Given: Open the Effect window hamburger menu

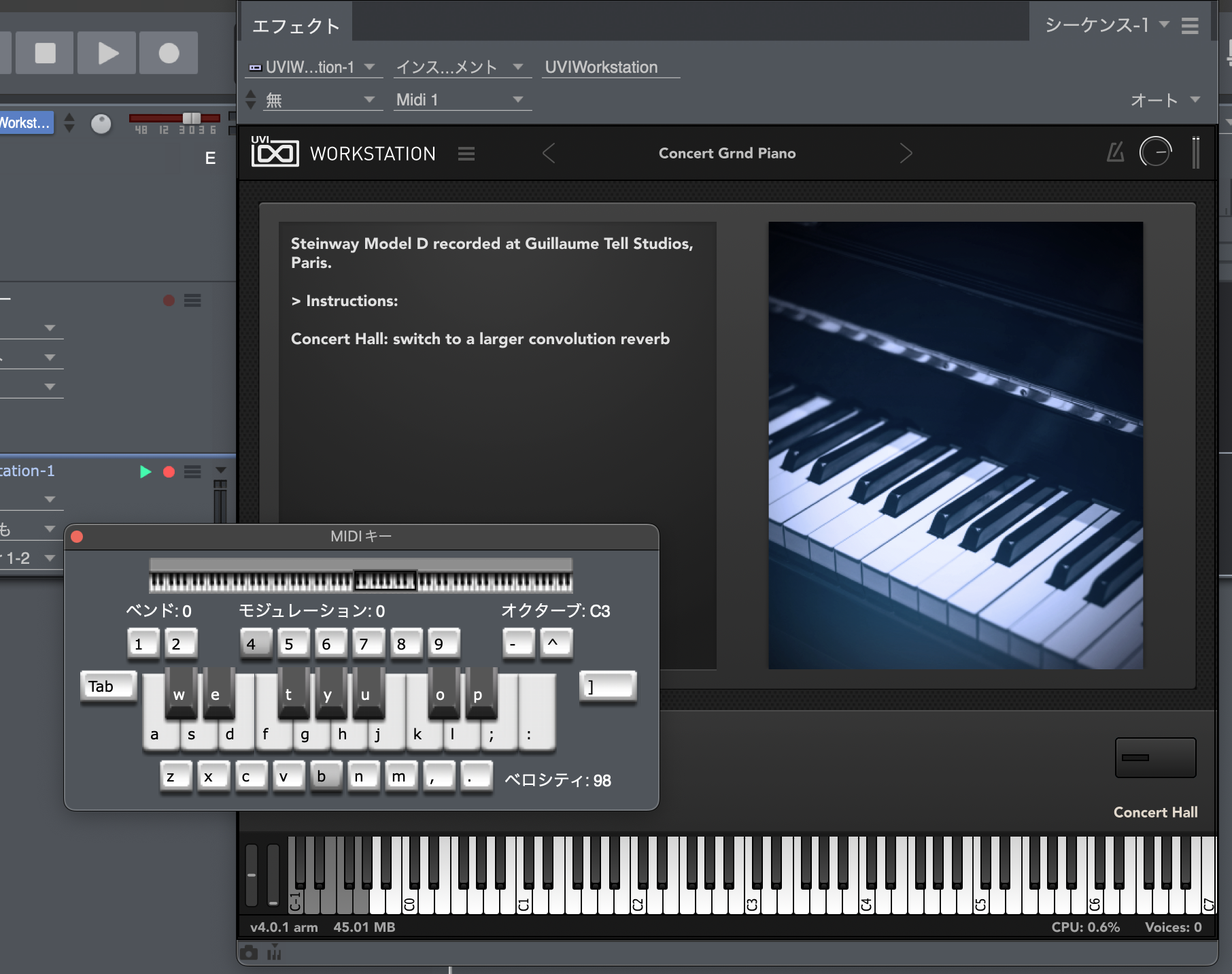Looking at the screenshot, I should 1190,26.
